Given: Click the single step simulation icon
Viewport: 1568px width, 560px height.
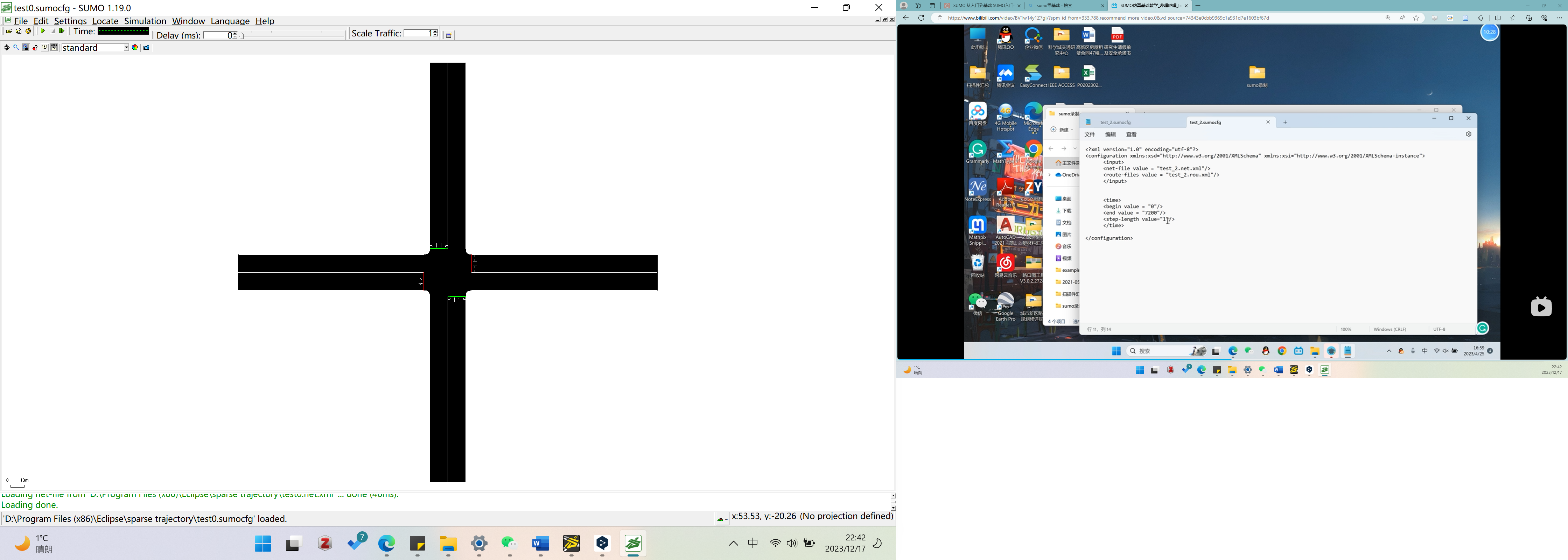Looking at the screenshot, I should (x=62, y=31).
